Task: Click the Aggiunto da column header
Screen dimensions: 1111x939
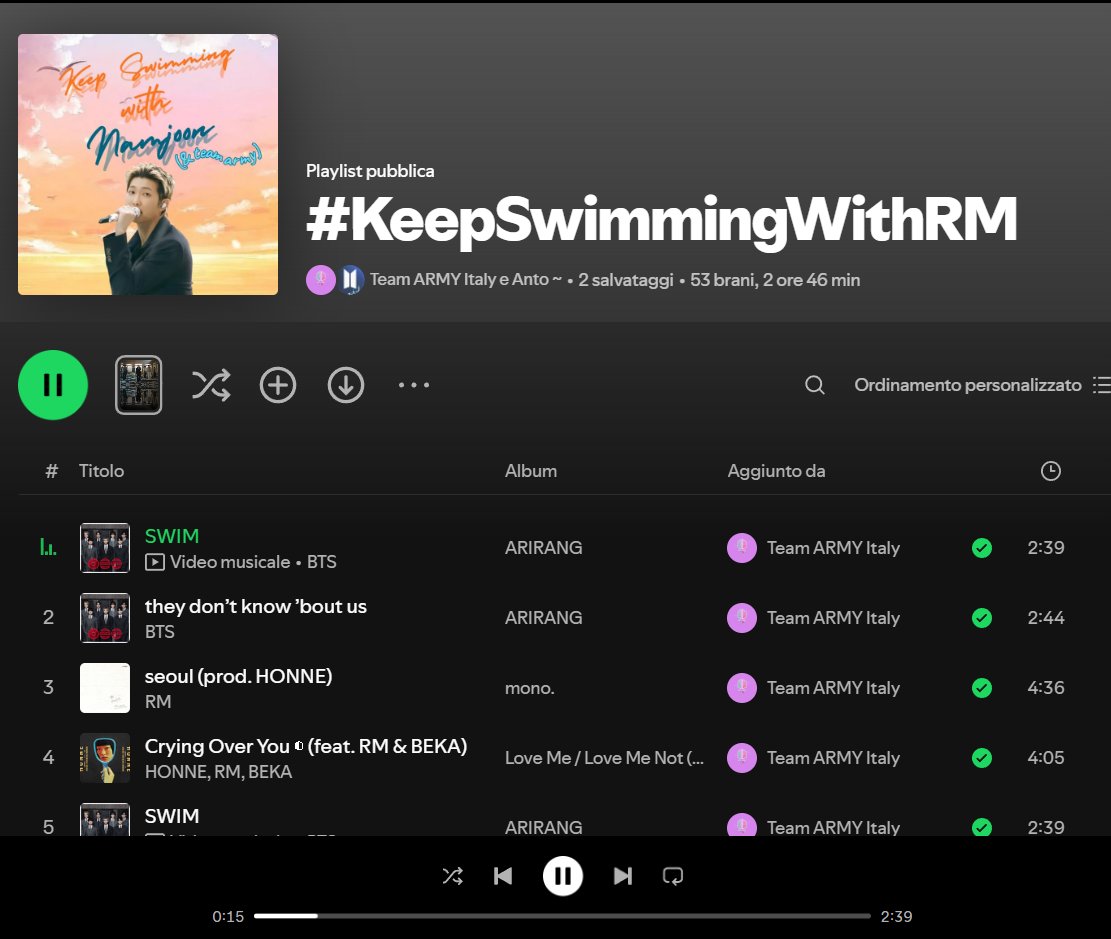Action: click(776, 471)
